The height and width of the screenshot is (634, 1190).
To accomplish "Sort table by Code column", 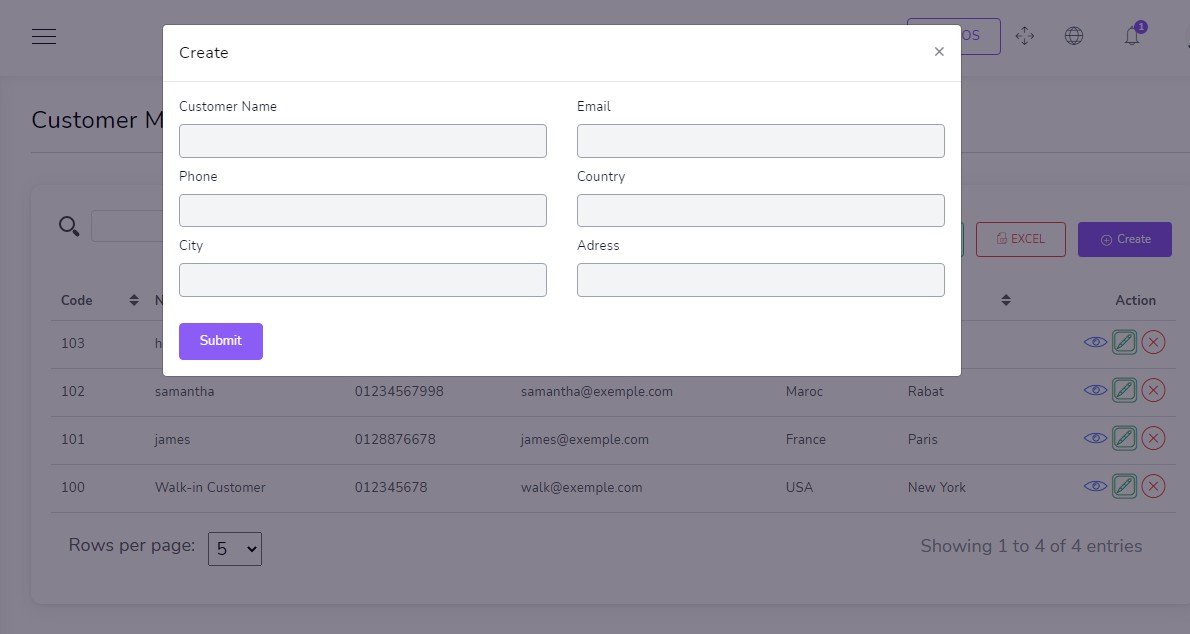I will [x=134, y=300].
